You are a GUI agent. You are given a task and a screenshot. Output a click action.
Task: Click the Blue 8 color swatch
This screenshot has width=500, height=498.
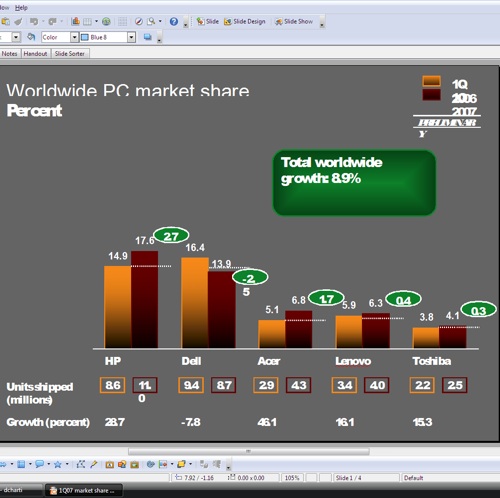click(x=85, y=37)
